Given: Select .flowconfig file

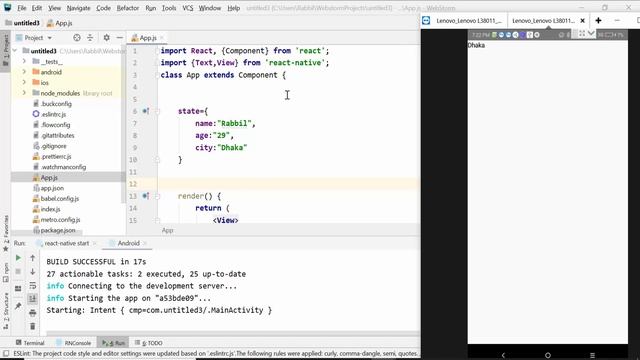Looking at the screenshot, I should point(55,125).
